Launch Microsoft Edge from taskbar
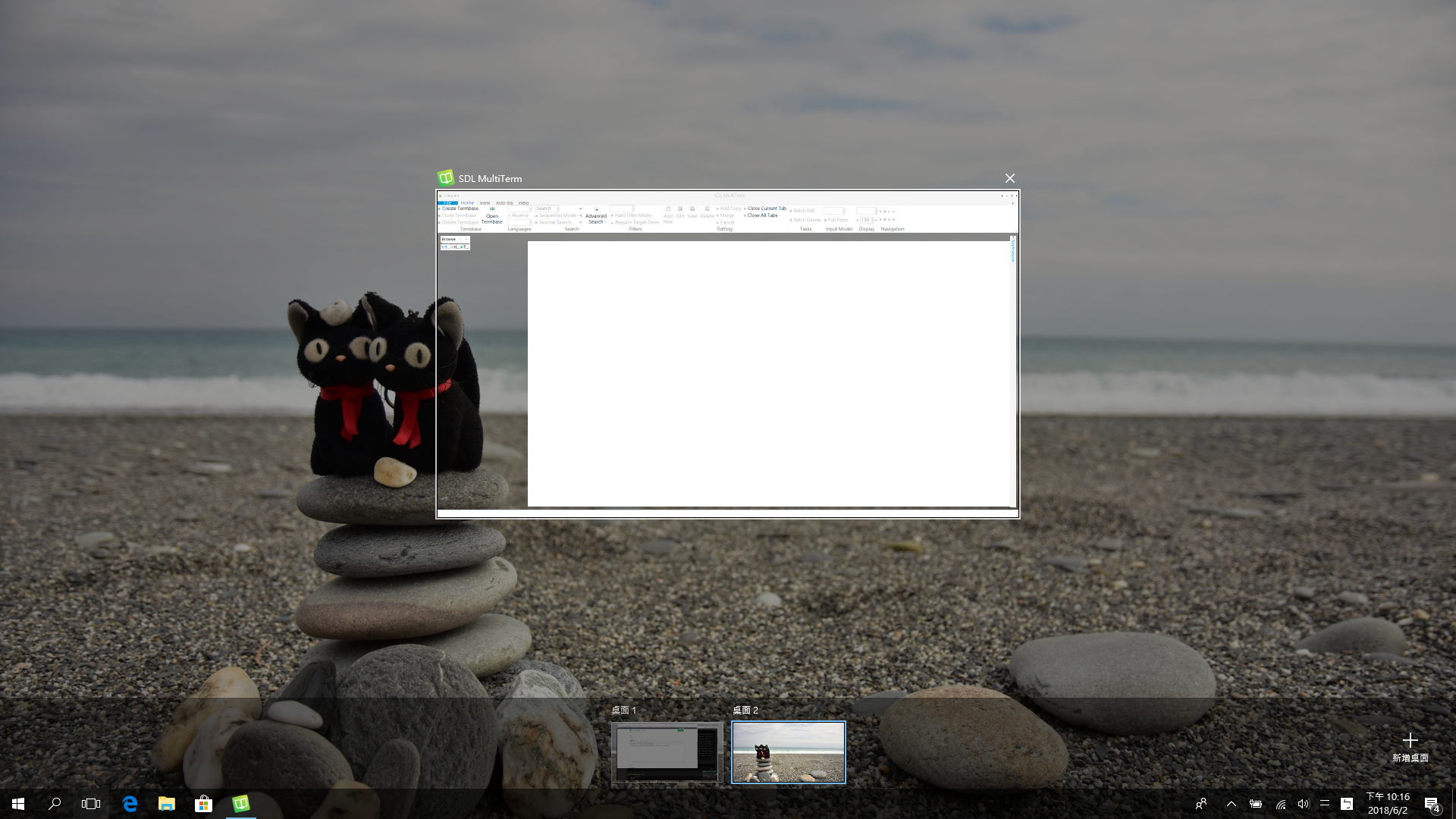The width and height of the screenshot is (1456, 819). click(x=130, y=804)
